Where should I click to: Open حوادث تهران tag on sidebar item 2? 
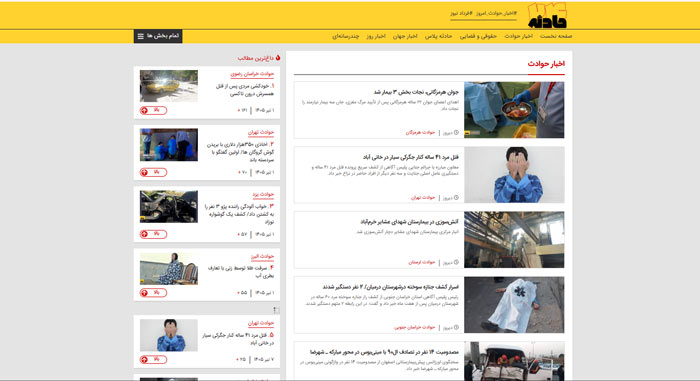pos(261,133)
